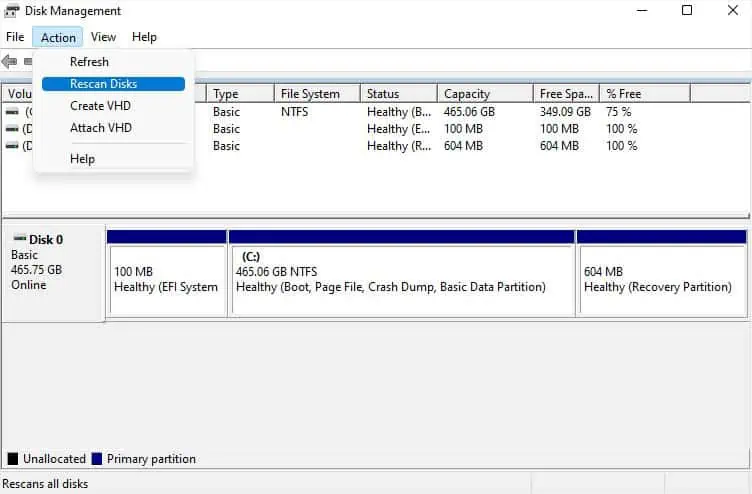Choose Attach VHD option

coord(100,128)
